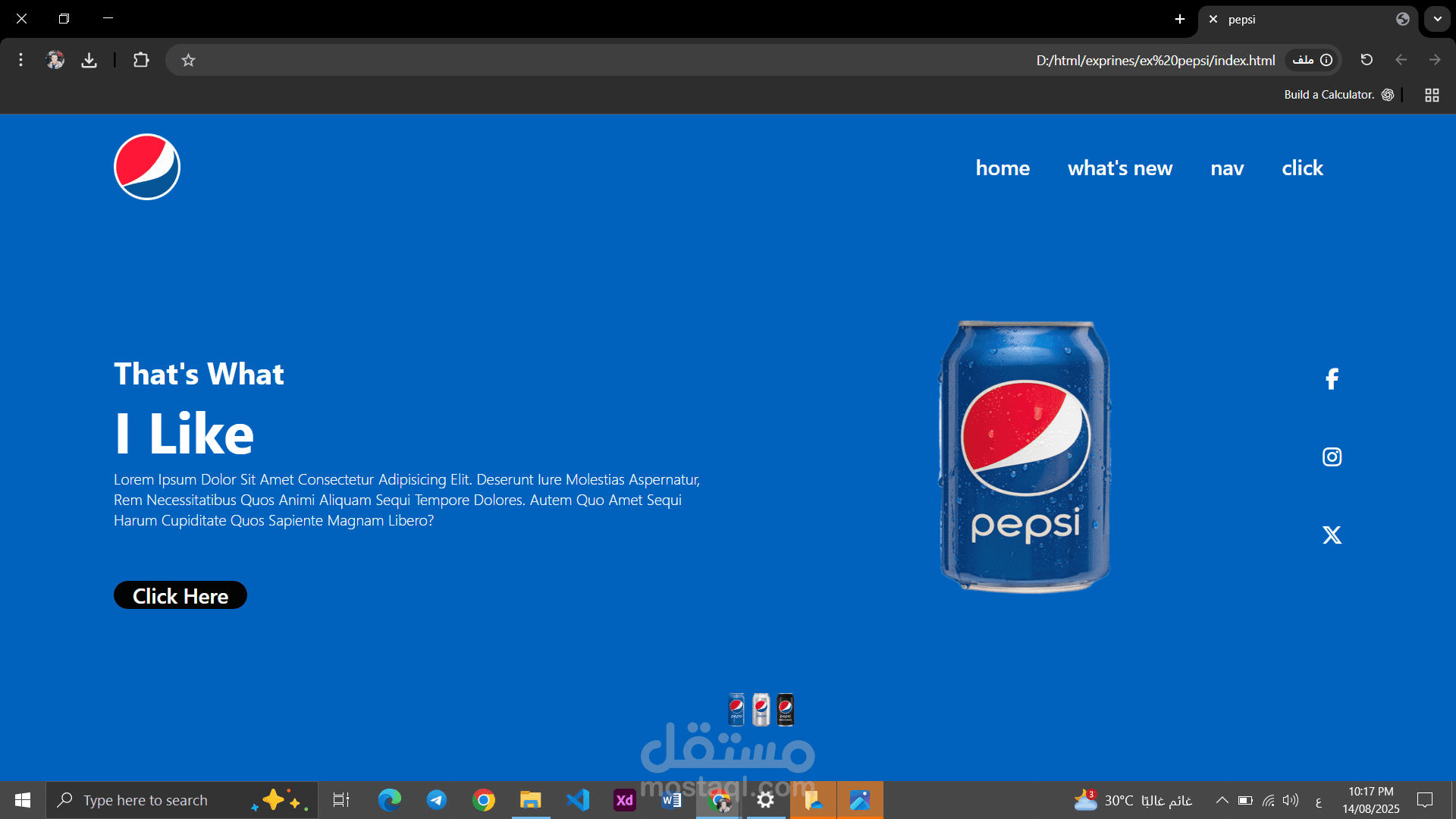Click the X (Twitter) social icon
This screenshot has height=819, width=1456.
point(1332,535)
